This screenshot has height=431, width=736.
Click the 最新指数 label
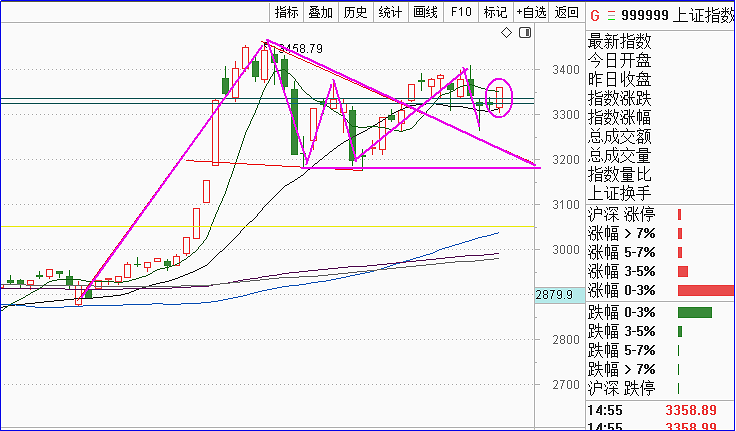tap(620, 41)
